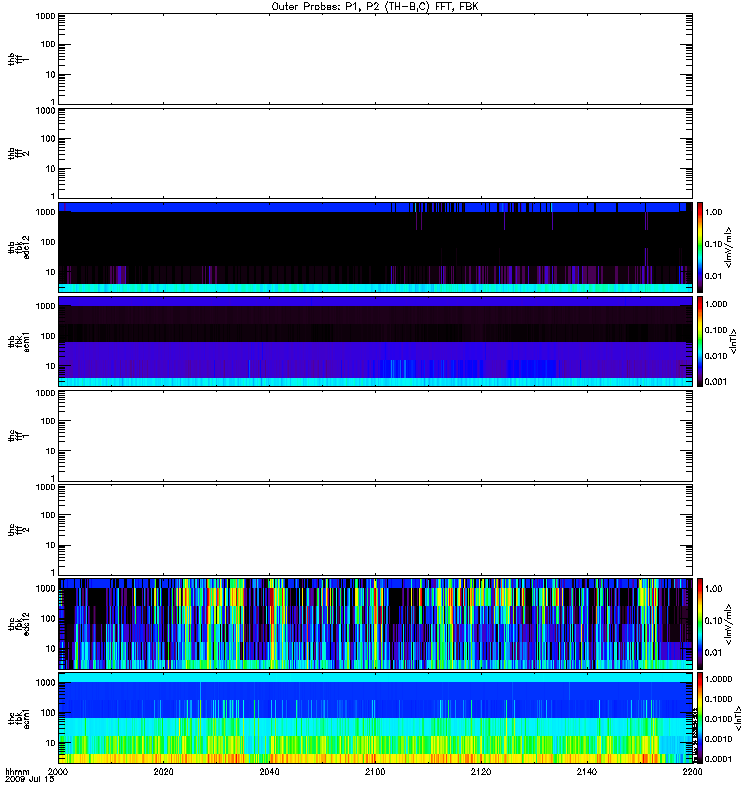Click the '2009 Jul' date label
Screen dimensions: 750x800
pyautogui.click(x=24, y=779)
